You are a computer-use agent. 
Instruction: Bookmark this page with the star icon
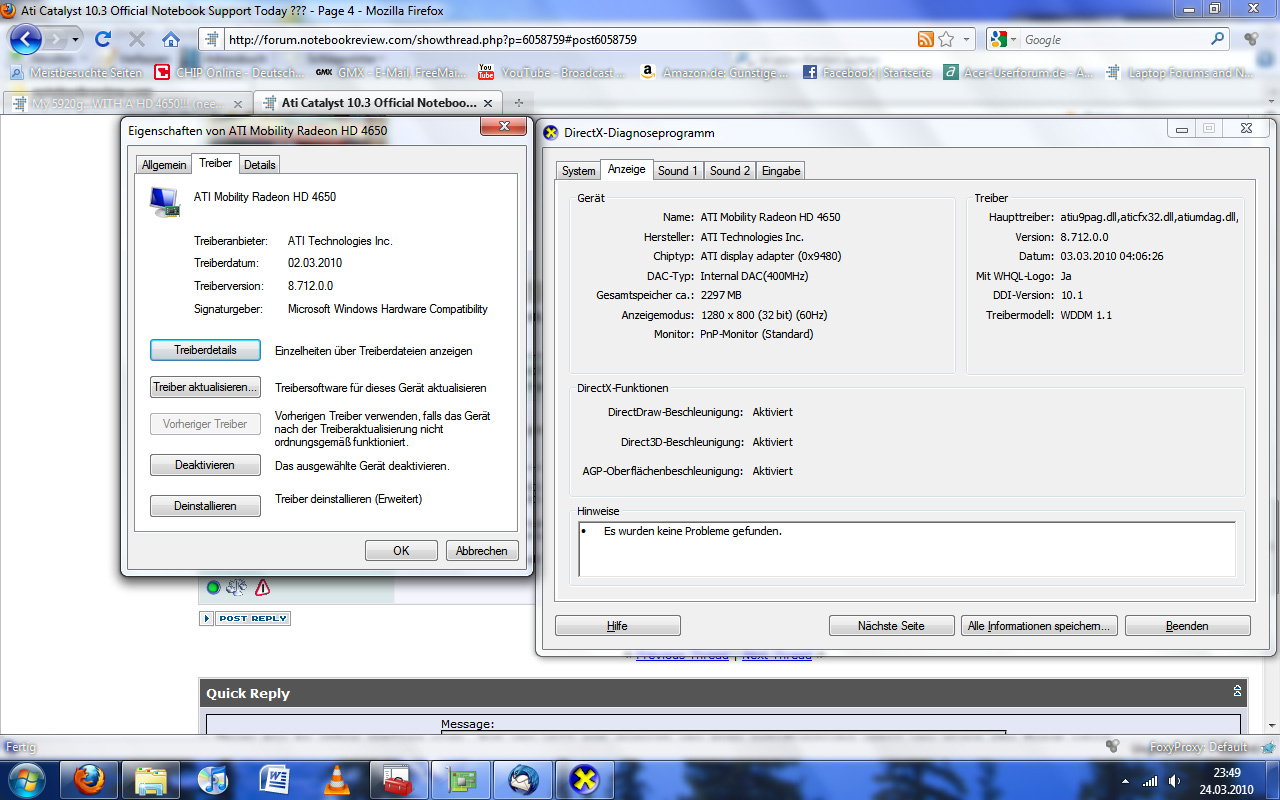click(946, 40)
